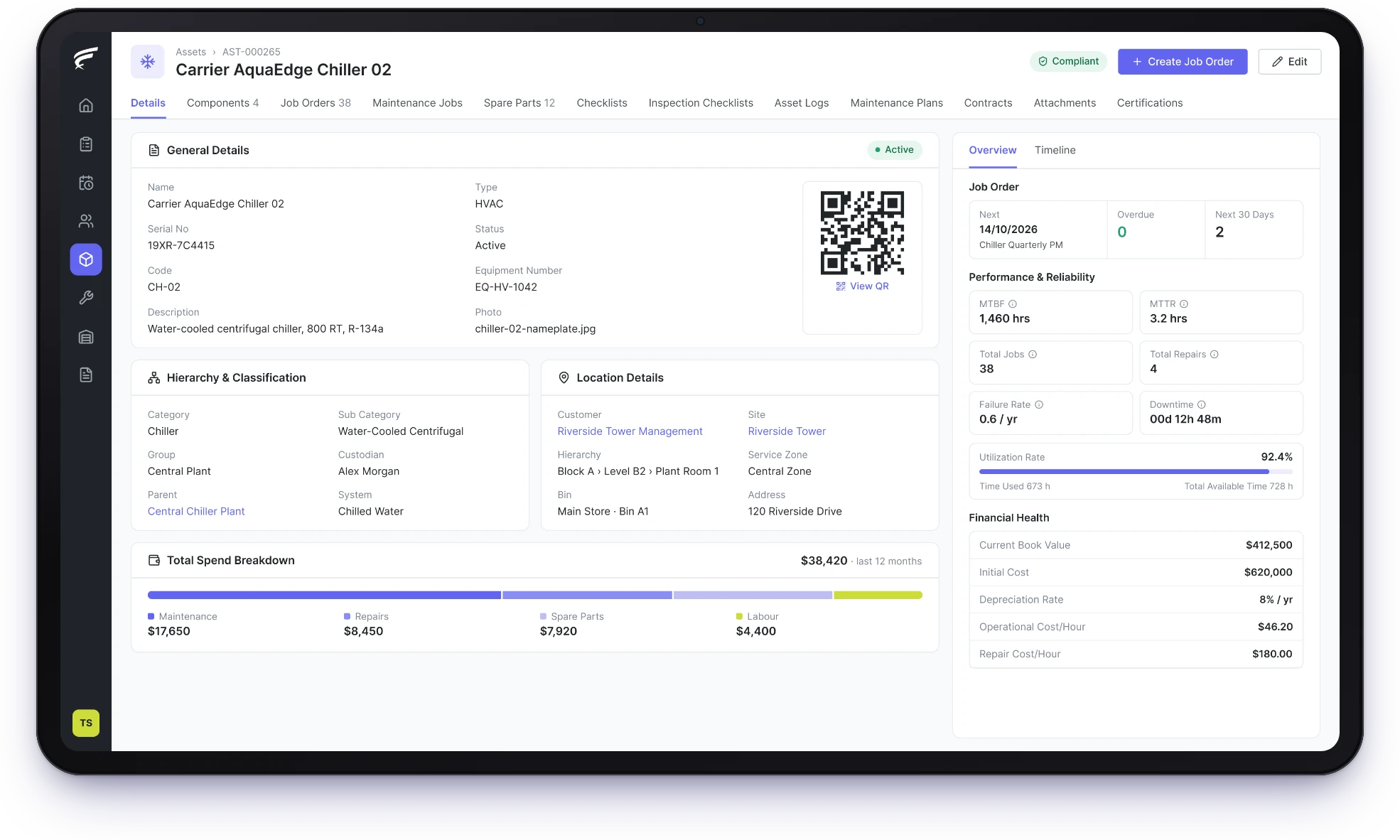Open the users people sidebar icon
The height and width of the screenshot is (840, 1400).
(x=86, y=221)
